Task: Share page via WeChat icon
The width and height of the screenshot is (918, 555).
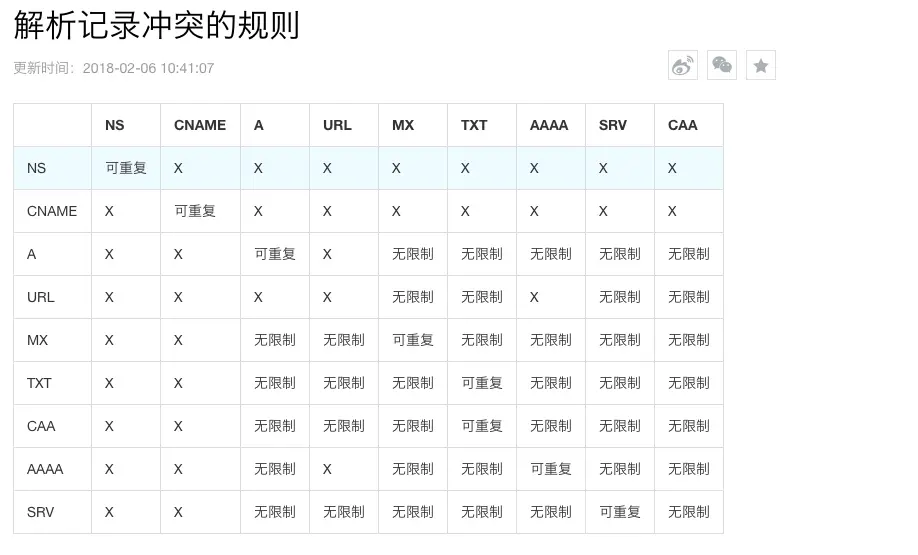Action: pyautogui.click(x=722, y=65)
